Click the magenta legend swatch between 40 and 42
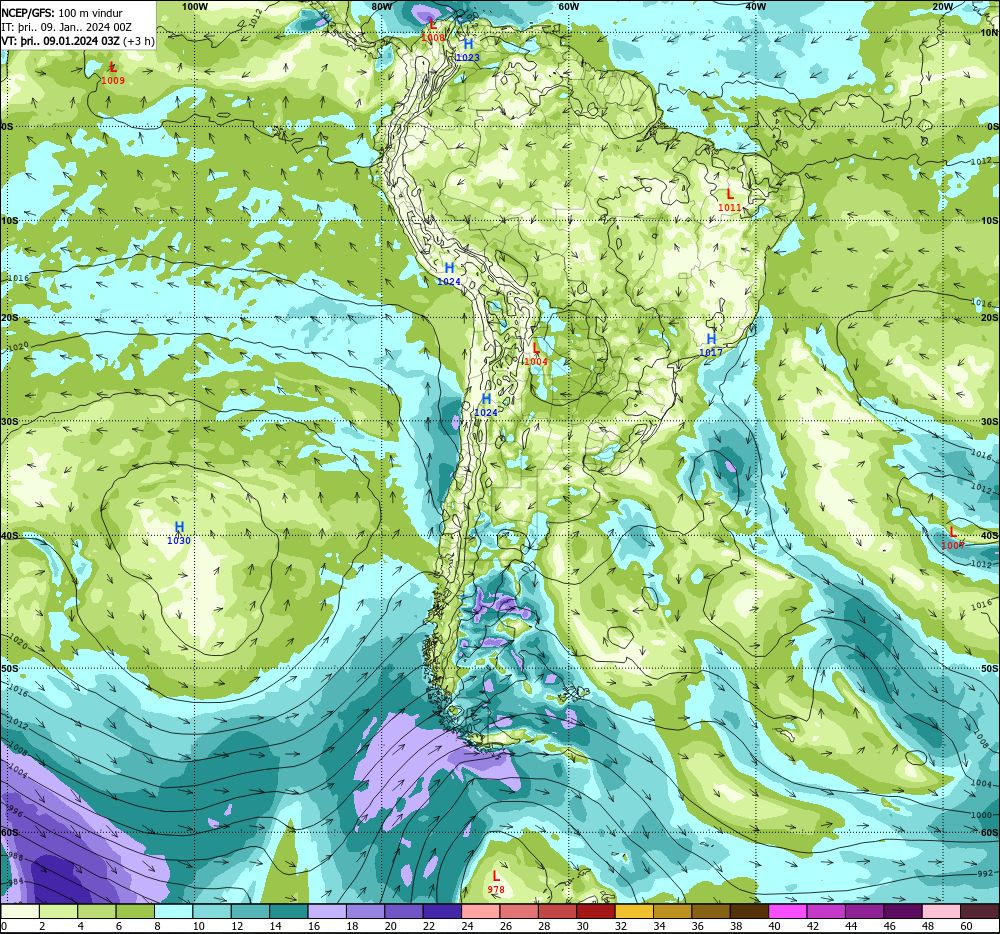 pos(788,911)
